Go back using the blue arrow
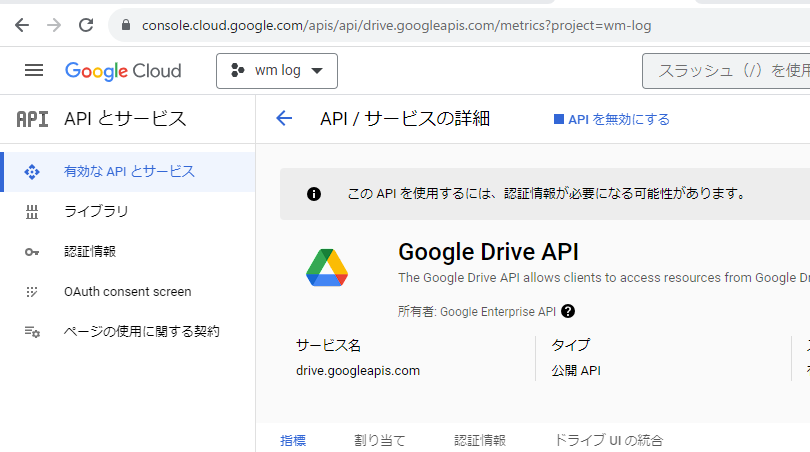The image size is (810, 452). click(x=284, y=119)
